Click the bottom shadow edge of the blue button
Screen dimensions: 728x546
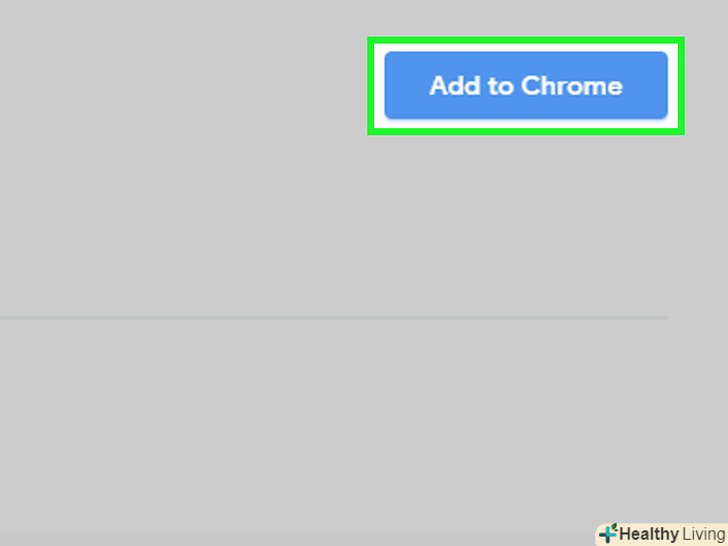click(x=526, y=118)
